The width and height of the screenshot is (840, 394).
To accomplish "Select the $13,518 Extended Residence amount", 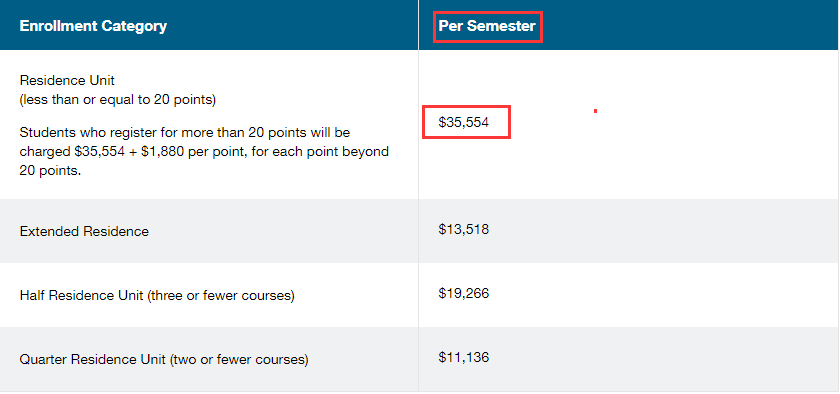I will tap(463, 229).
